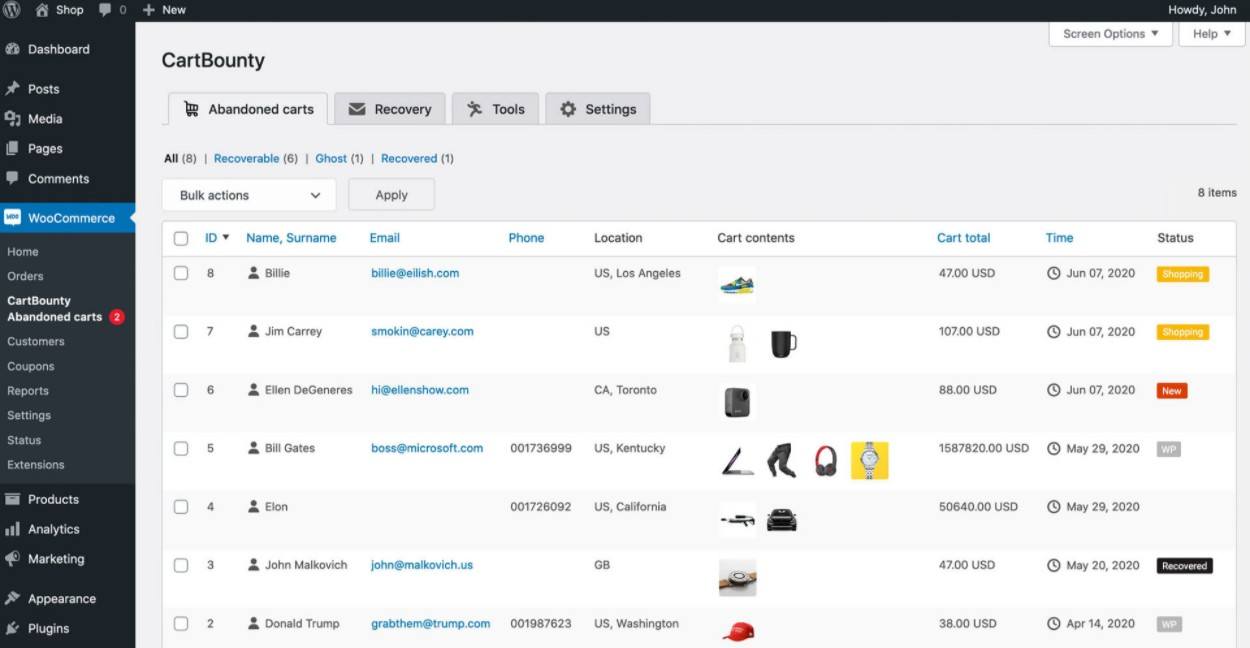The width and height of the screenshot is (1250, 648).
Task: Check the box for John Malkovich's cart
Action: [x=181, y=565]
